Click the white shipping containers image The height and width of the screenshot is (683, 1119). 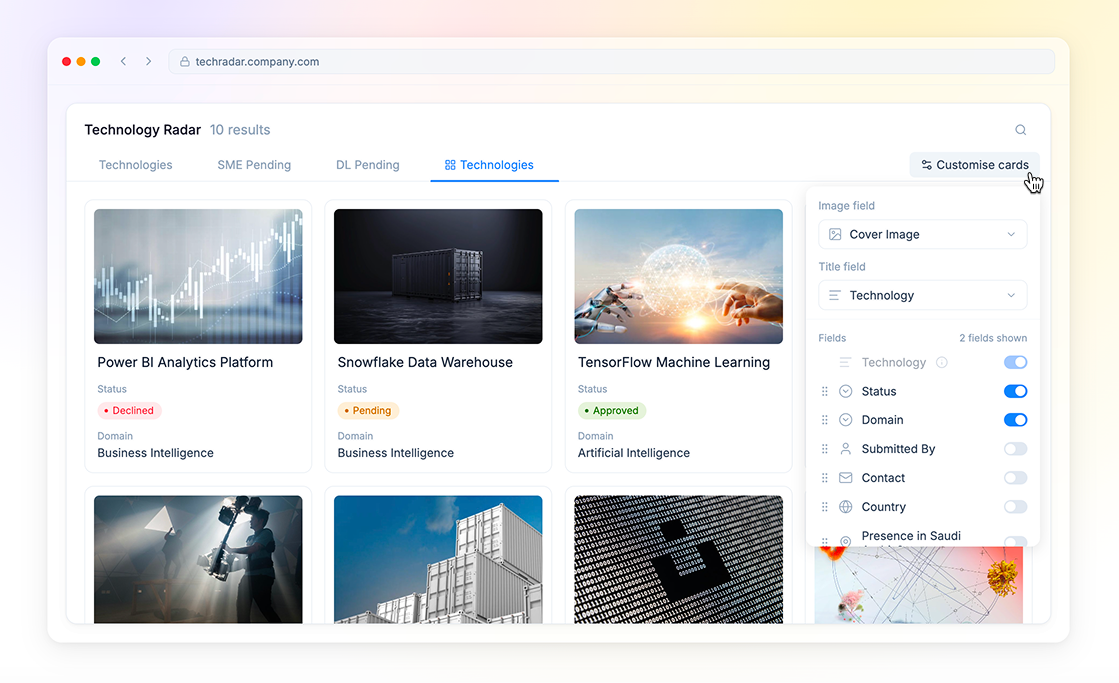[x=438, y=560]
